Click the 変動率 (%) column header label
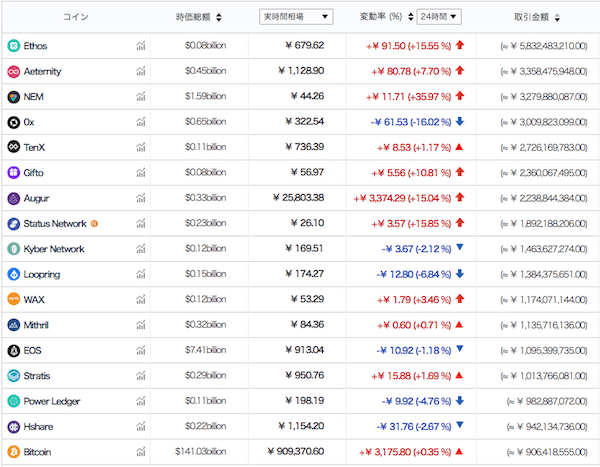The height and width of the screenshot is (467, 600). (381, 16)
